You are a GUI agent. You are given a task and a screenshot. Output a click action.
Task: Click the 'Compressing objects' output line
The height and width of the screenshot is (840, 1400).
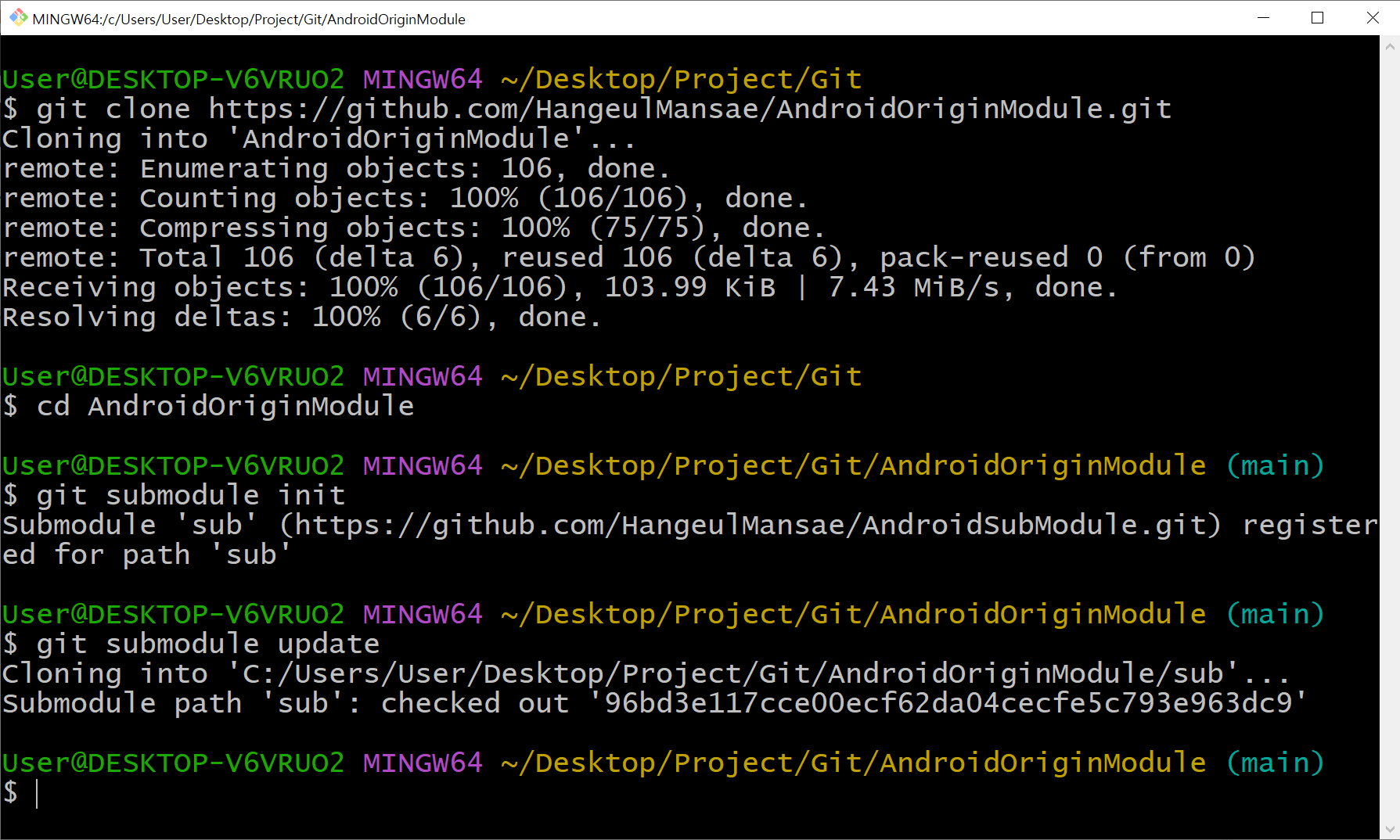click(x=413, y=228)
